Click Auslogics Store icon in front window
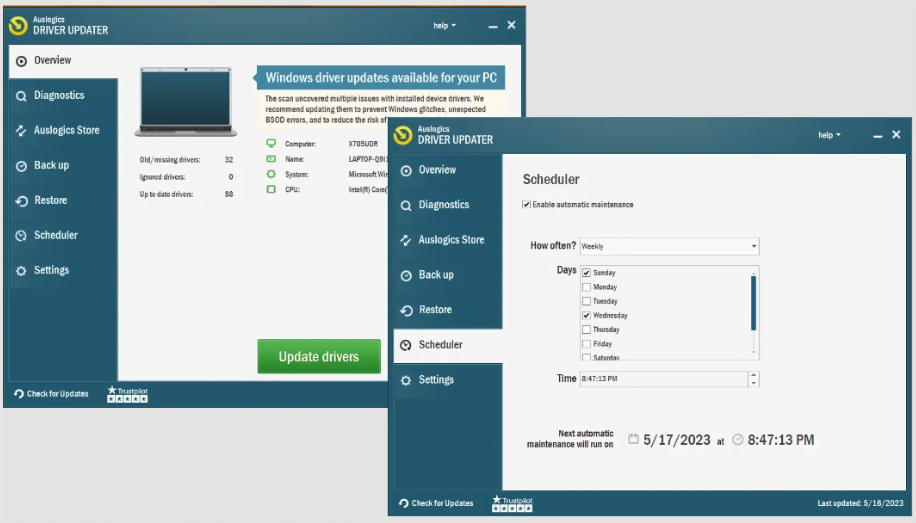Screen dimensions: 916x523 406,240
